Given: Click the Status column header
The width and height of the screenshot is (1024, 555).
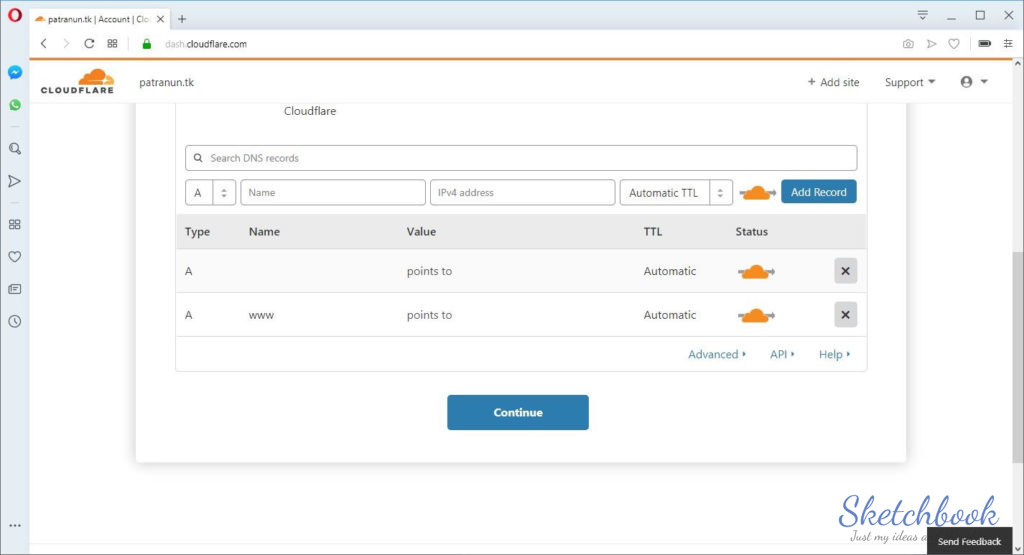Looking at the screenshot, I should point(752,231).
